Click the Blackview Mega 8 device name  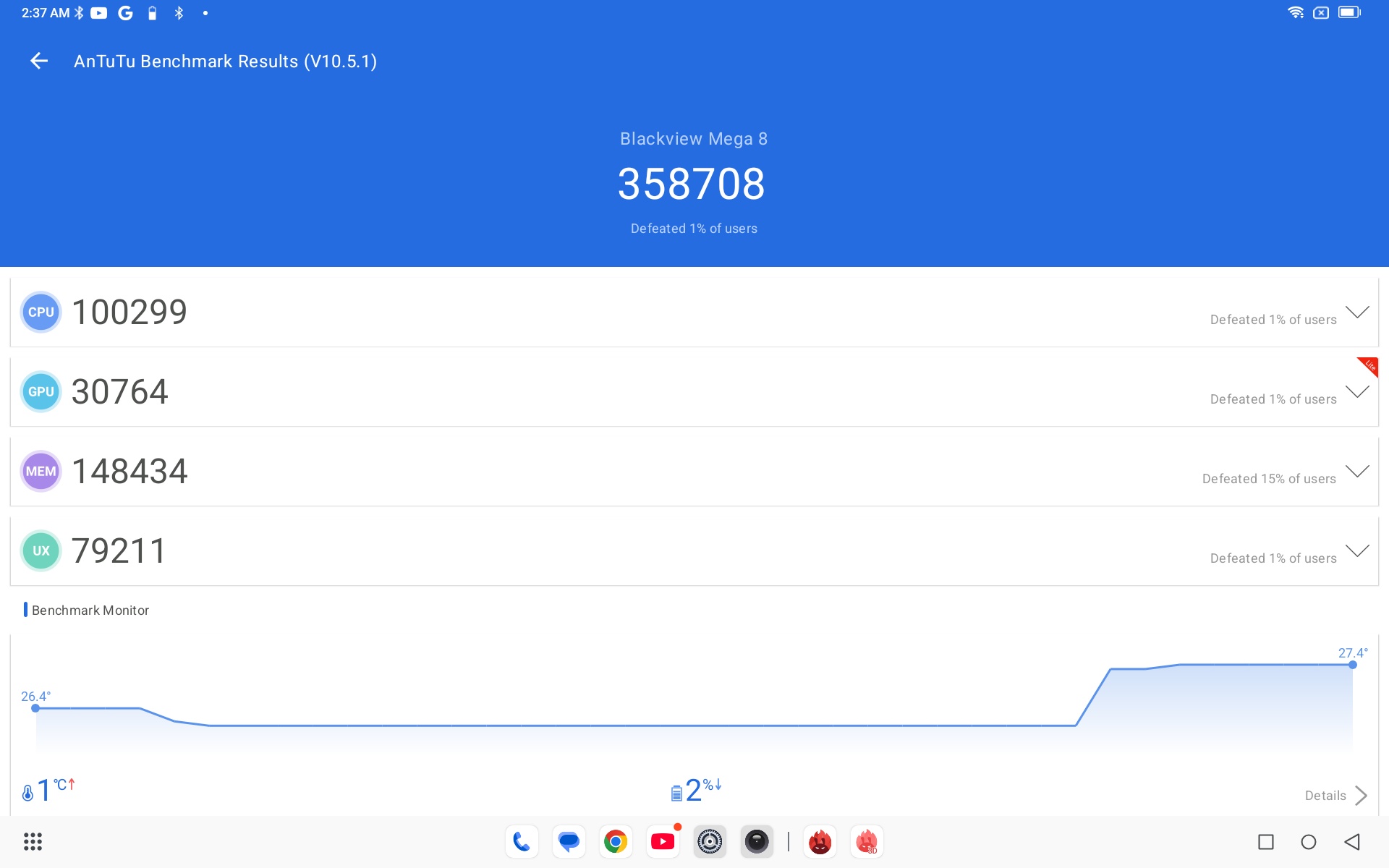[694, 139]
